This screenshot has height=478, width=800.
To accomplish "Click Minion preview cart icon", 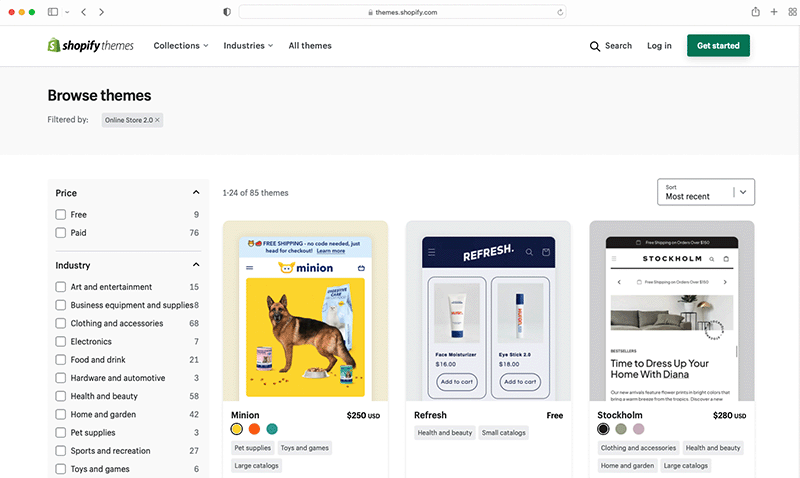I will 361,268.
